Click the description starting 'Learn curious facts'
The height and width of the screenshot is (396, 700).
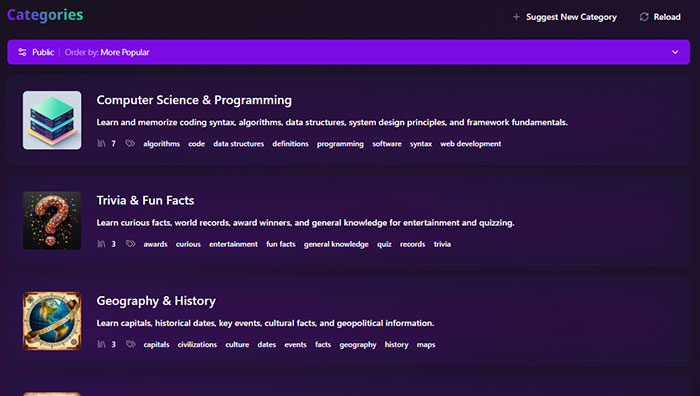point(305,223)
